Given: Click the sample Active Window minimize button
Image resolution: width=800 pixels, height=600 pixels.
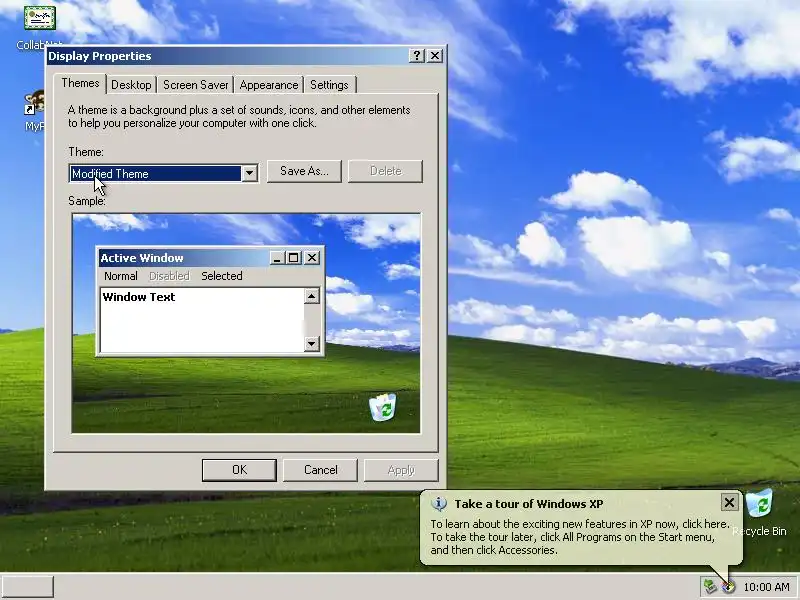Looking at the screenshot, I should (x=277, y=258).
